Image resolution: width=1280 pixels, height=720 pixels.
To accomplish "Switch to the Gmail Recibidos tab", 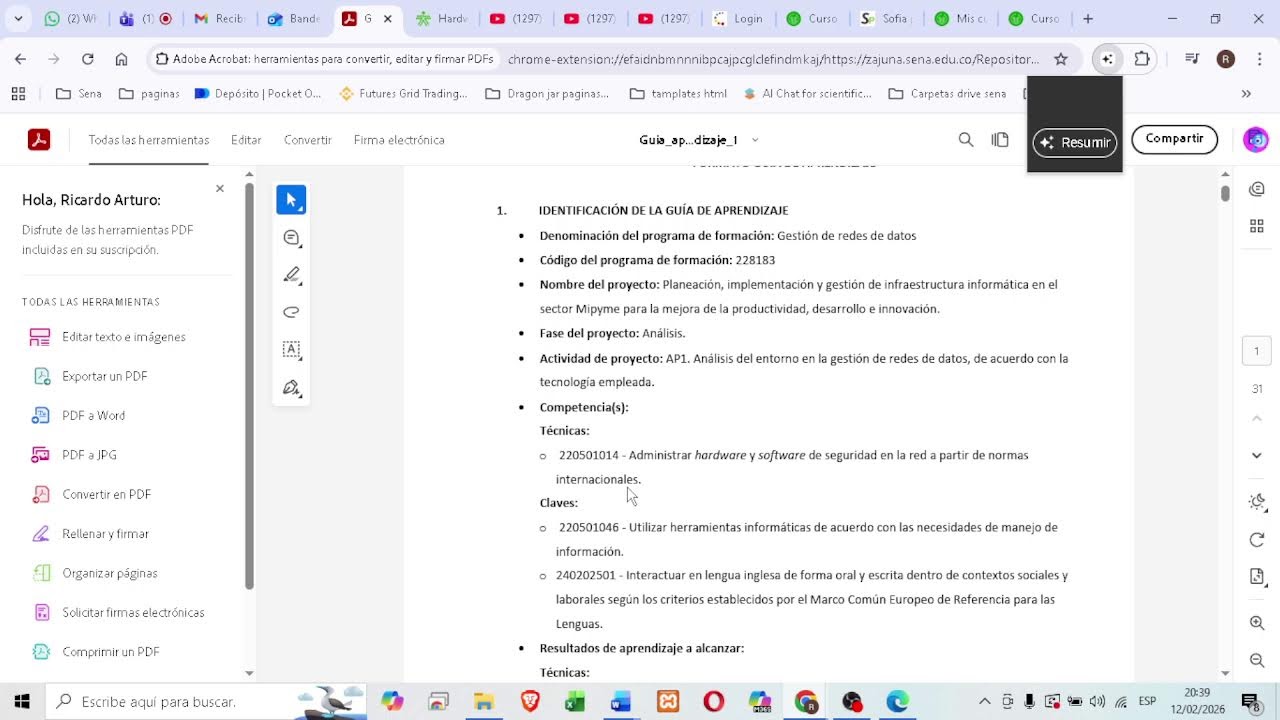I will click(x=219, y=18).
